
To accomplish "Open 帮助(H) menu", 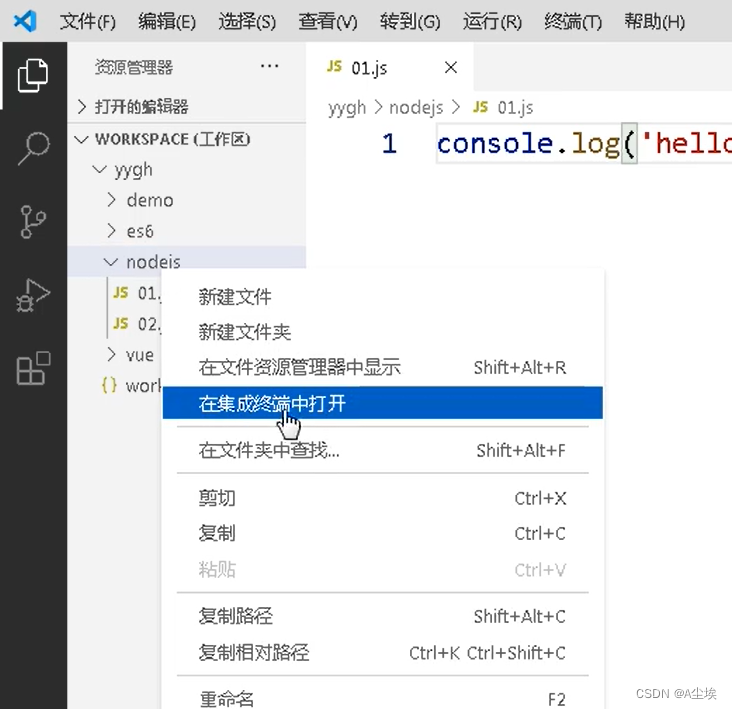I will point(655,21).
